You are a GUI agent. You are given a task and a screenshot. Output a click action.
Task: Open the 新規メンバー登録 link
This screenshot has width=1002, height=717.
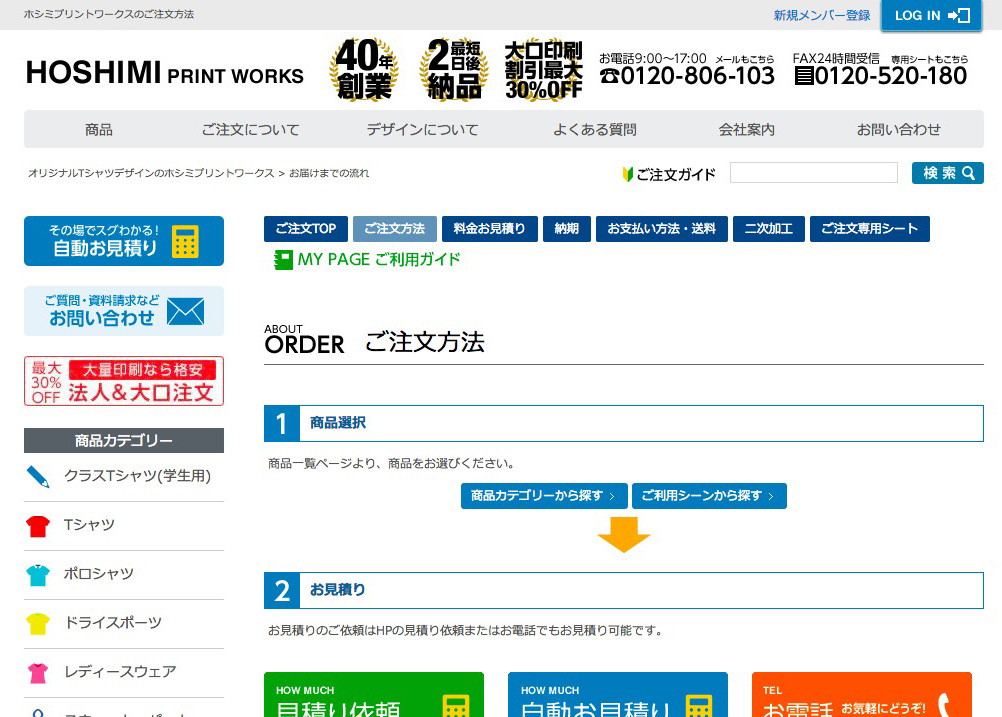[822, 15]
